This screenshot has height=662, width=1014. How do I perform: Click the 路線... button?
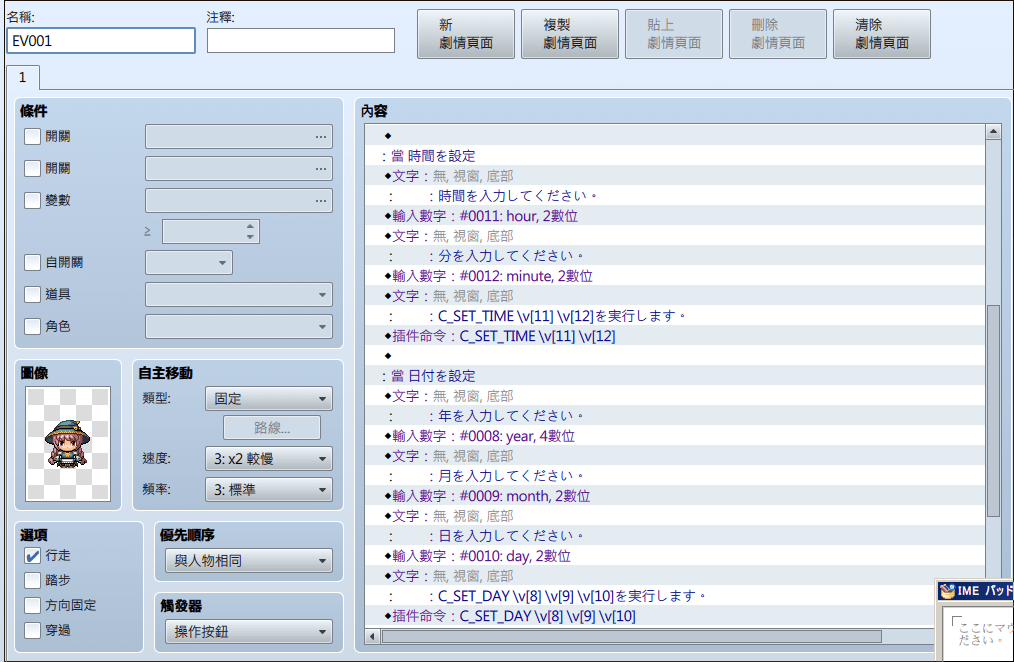[x=272, y=428]
